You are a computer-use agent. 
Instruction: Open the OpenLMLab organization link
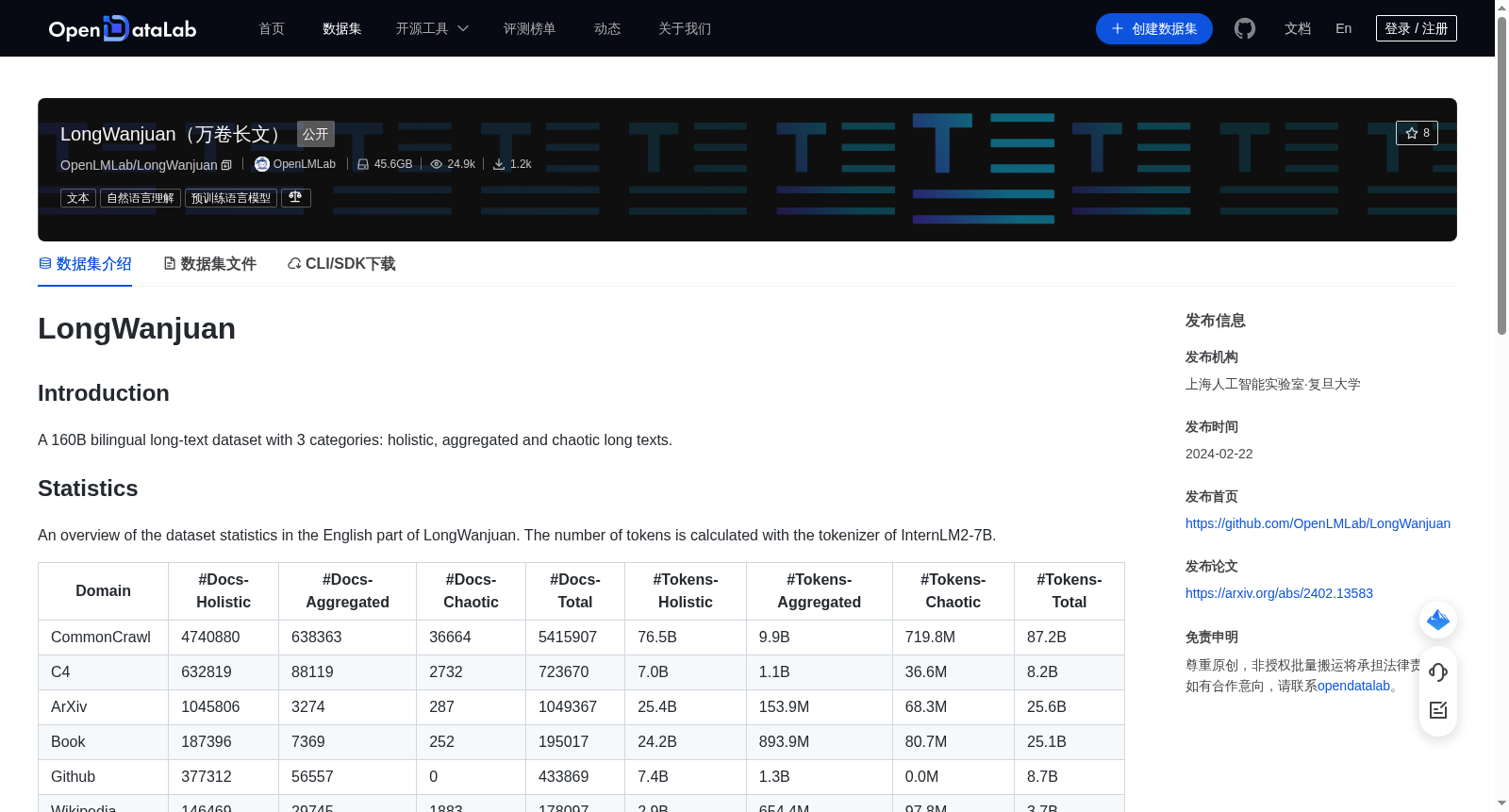[304, 164]
